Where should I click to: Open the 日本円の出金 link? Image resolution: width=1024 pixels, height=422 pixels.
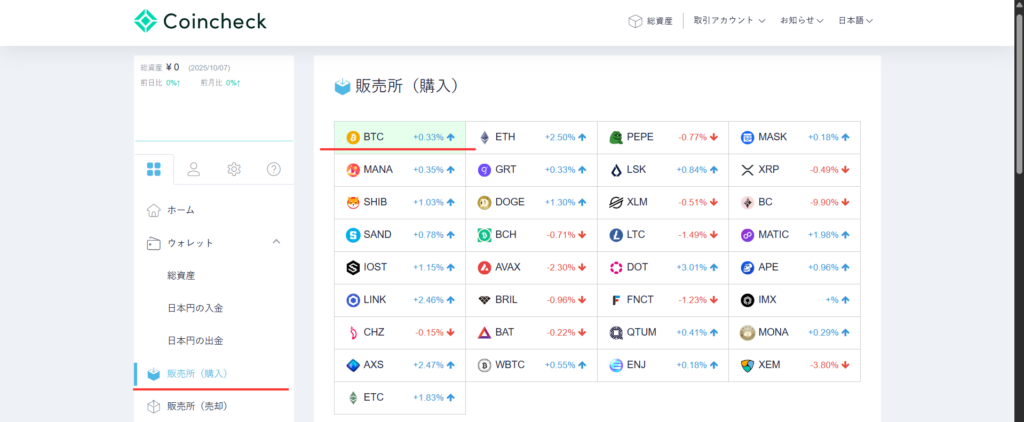coord(194,340)
